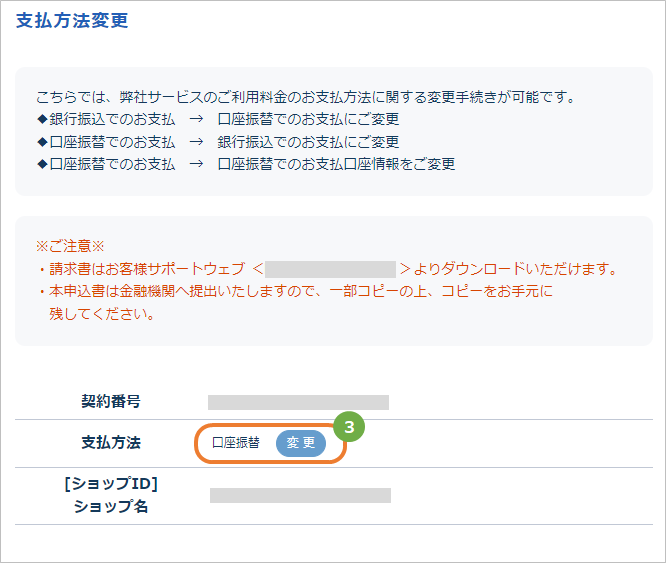666x563 pixels.
Task: Click the text 残してください。
Action: 102,314
